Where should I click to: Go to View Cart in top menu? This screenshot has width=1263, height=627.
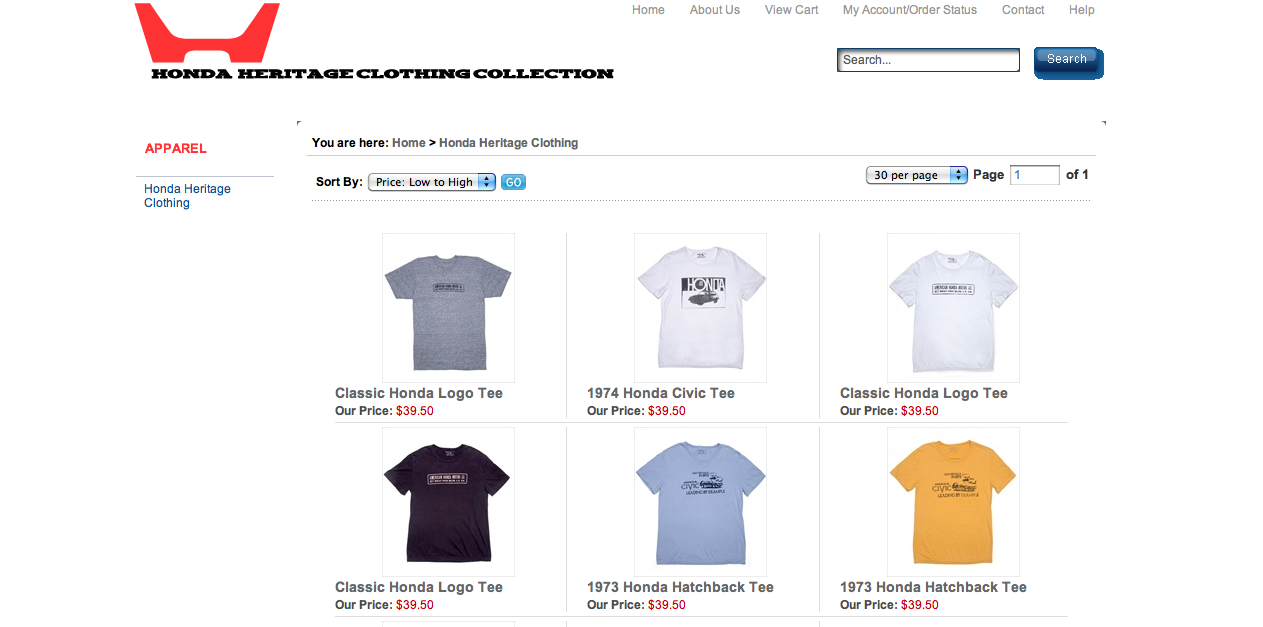pyautogui.click(x=792, y=10)
